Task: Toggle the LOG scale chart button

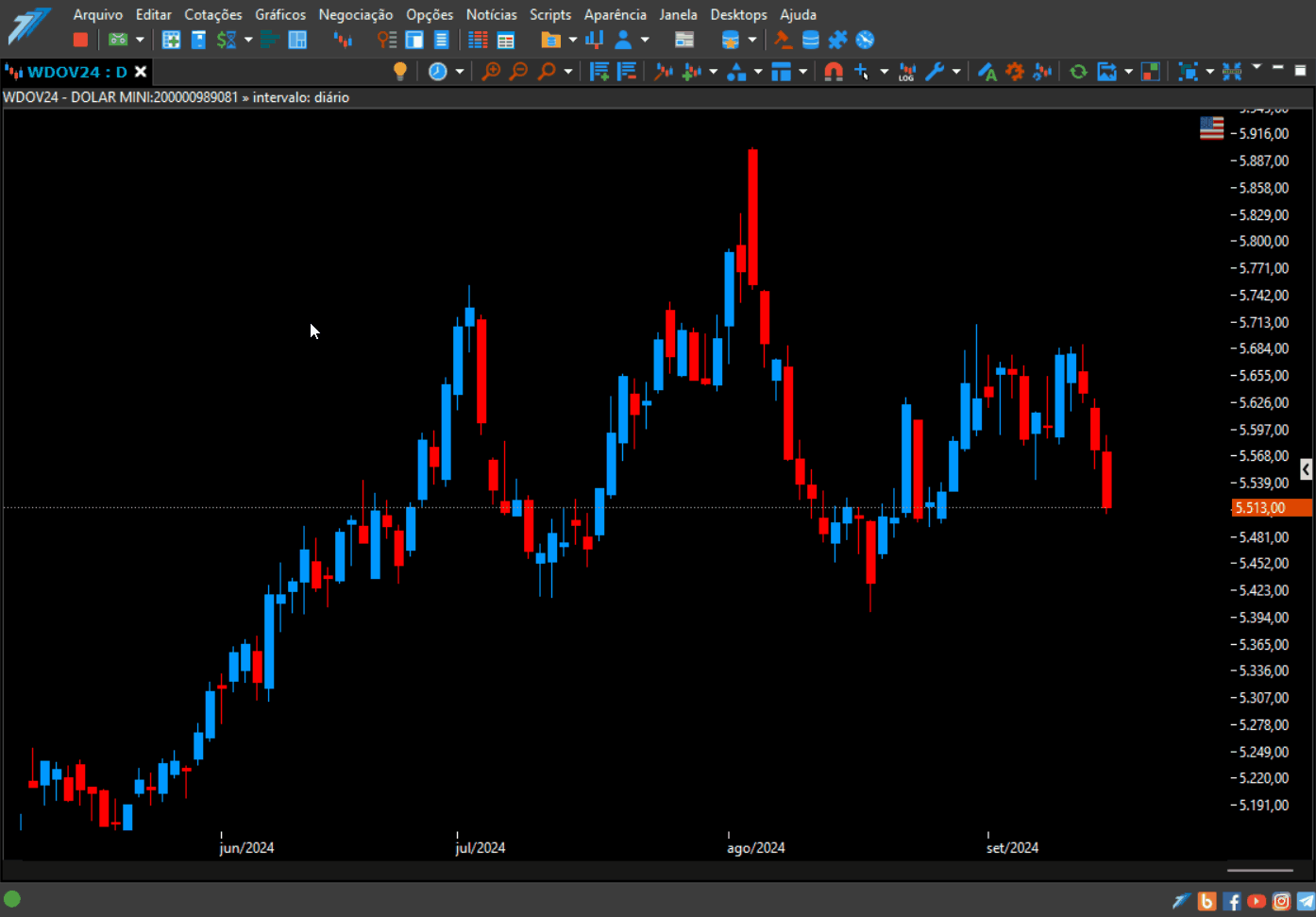Action: 906,72
